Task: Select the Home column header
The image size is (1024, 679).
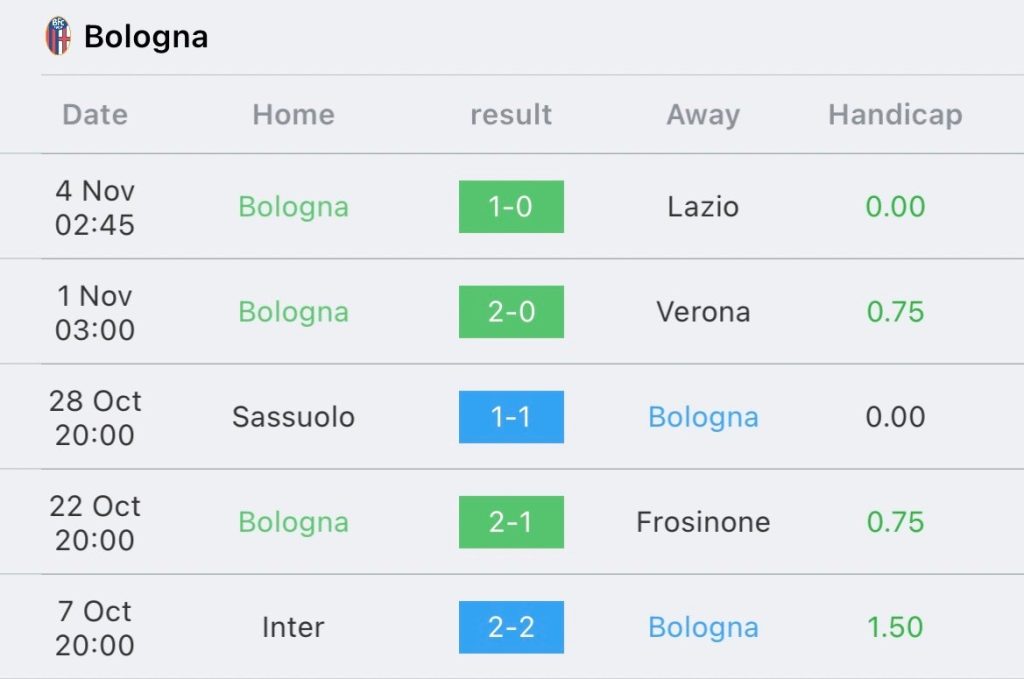Action: tap(293, 115)
